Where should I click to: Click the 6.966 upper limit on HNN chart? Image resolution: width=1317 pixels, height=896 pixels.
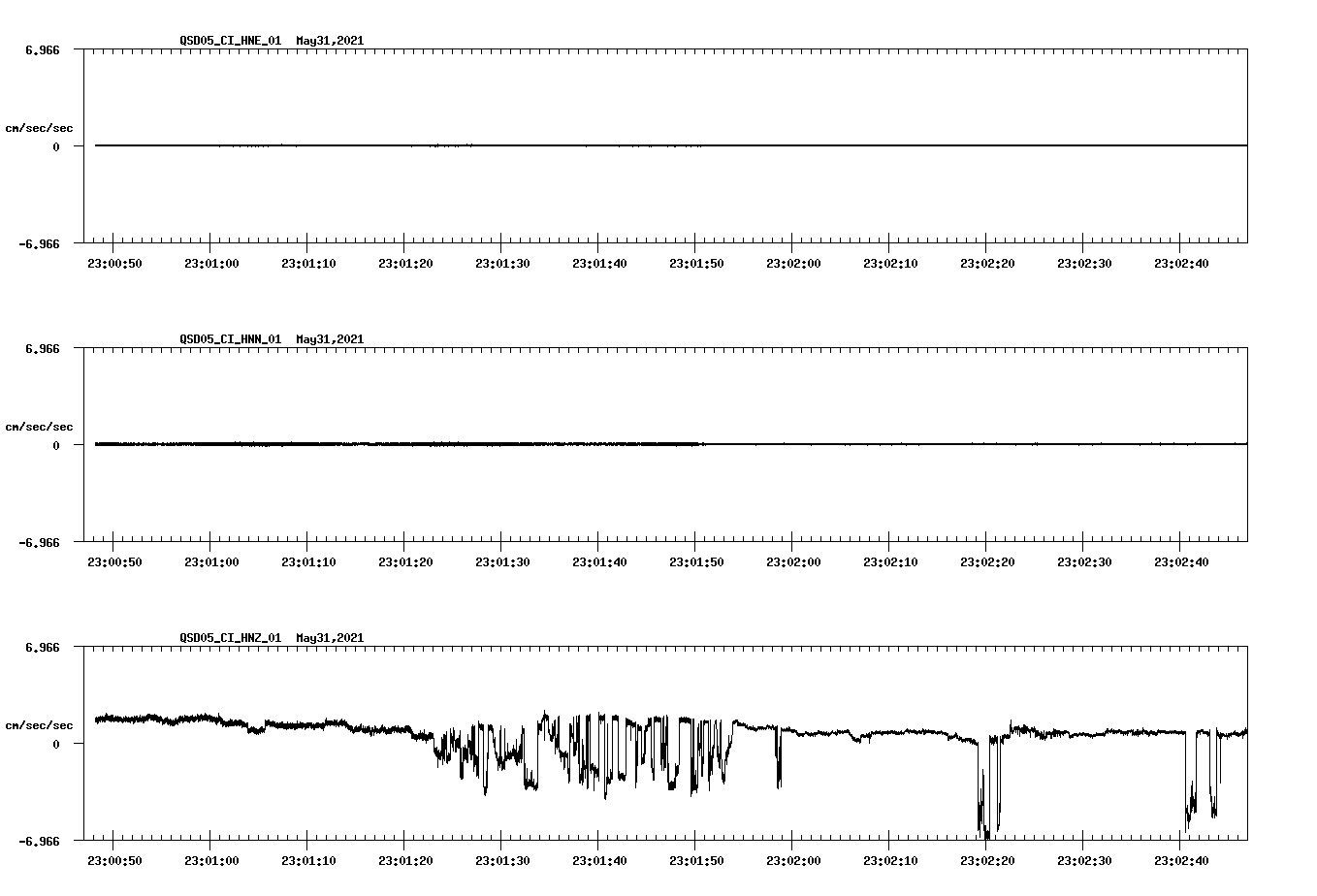[x=42, y=348]
